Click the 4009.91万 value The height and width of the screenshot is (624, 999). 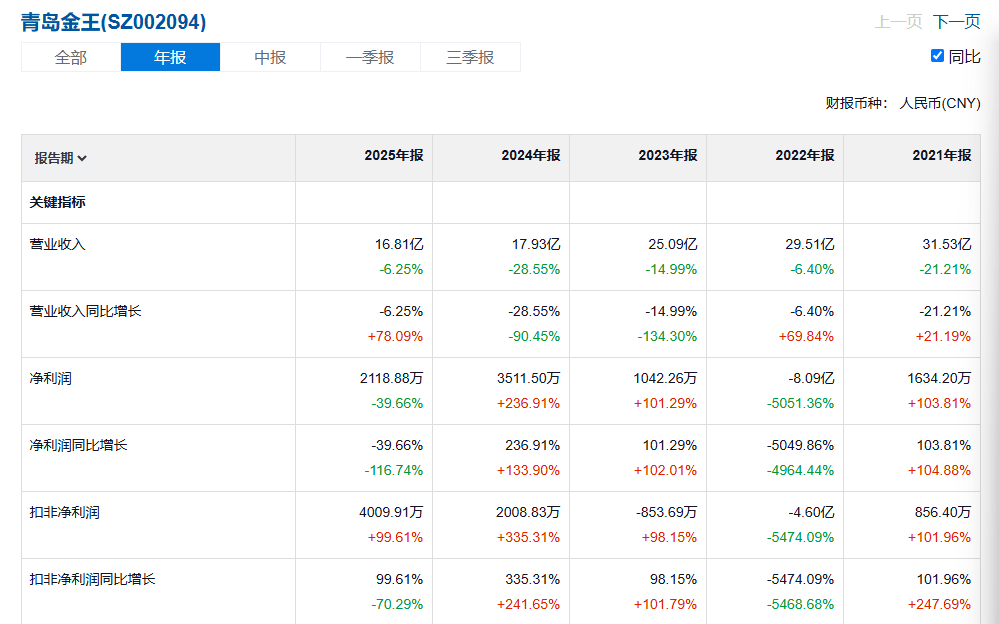[391, 512]
